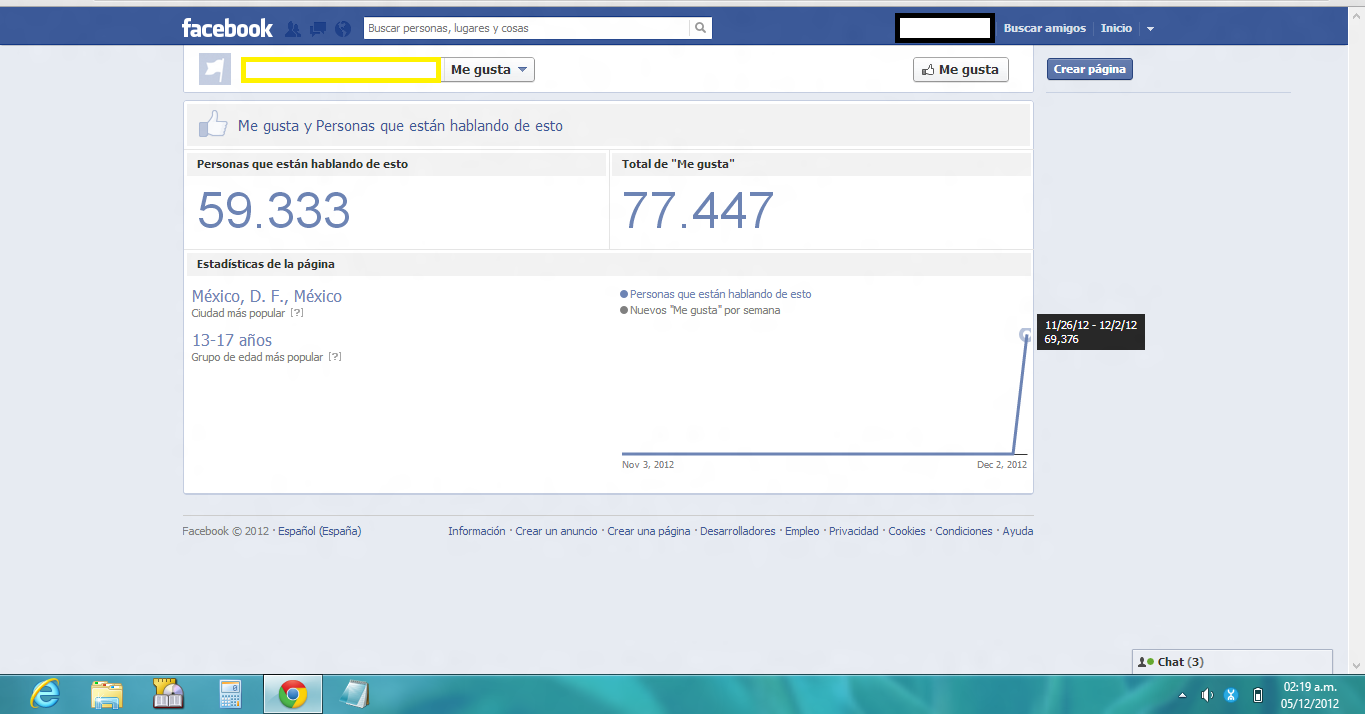1366x716 pixels.
Task: Click the Español (España) language link
Action: 320,531
